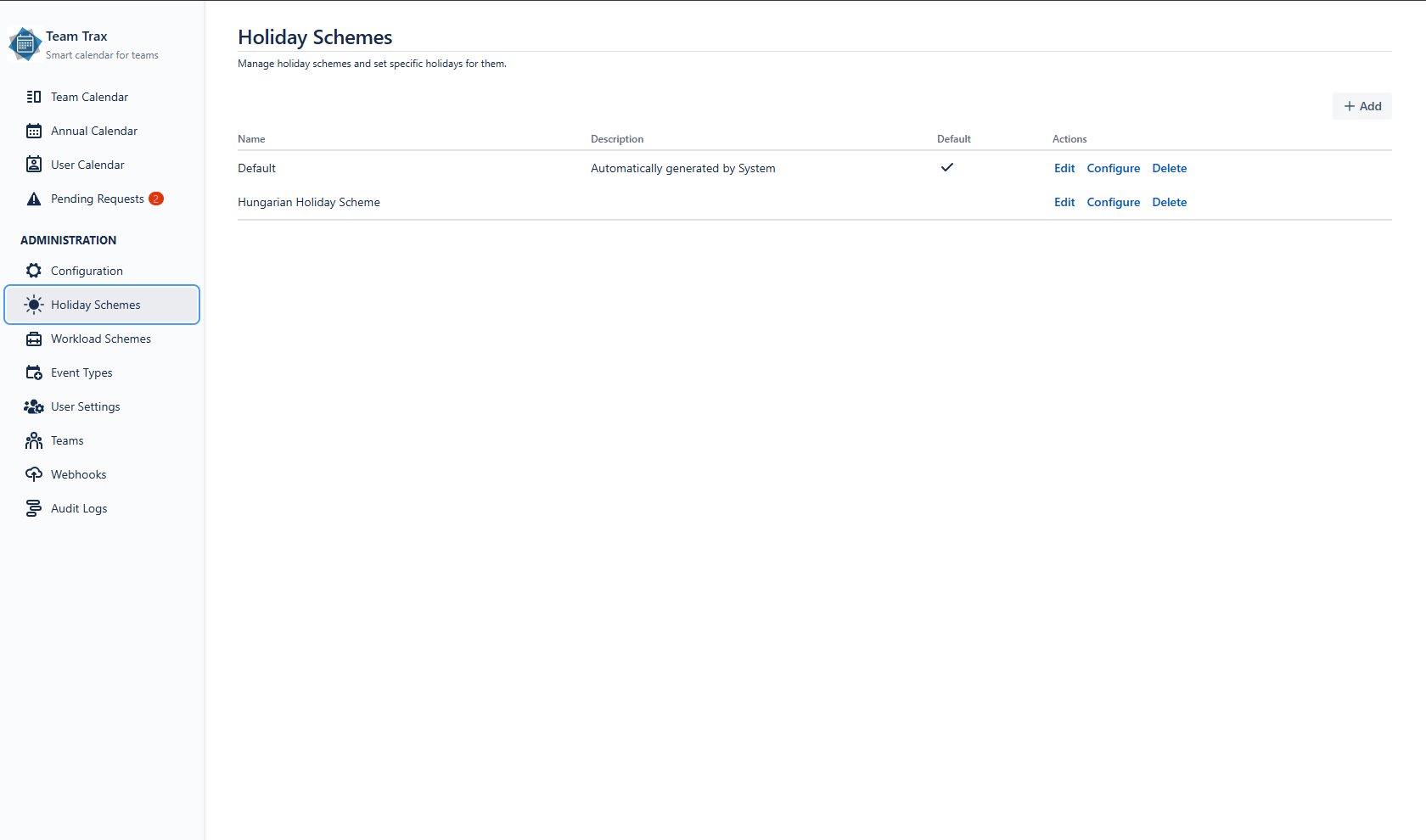The image size is (1426, 840).
Task: Configure the Default holiday scheme
Action: [1113, 168]
